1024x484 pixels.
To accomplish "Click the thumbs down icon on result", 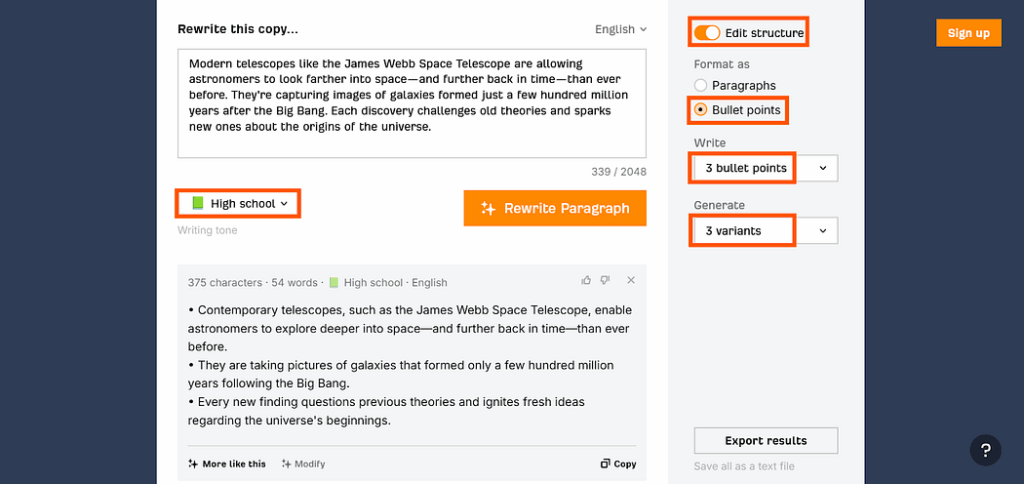I will point(605,280).
